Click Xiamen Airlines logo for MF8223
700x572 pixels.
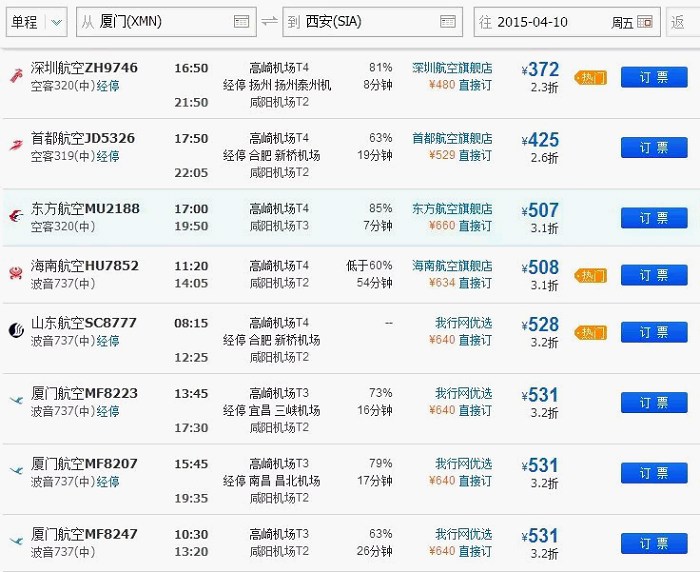[x=16, y=400]
